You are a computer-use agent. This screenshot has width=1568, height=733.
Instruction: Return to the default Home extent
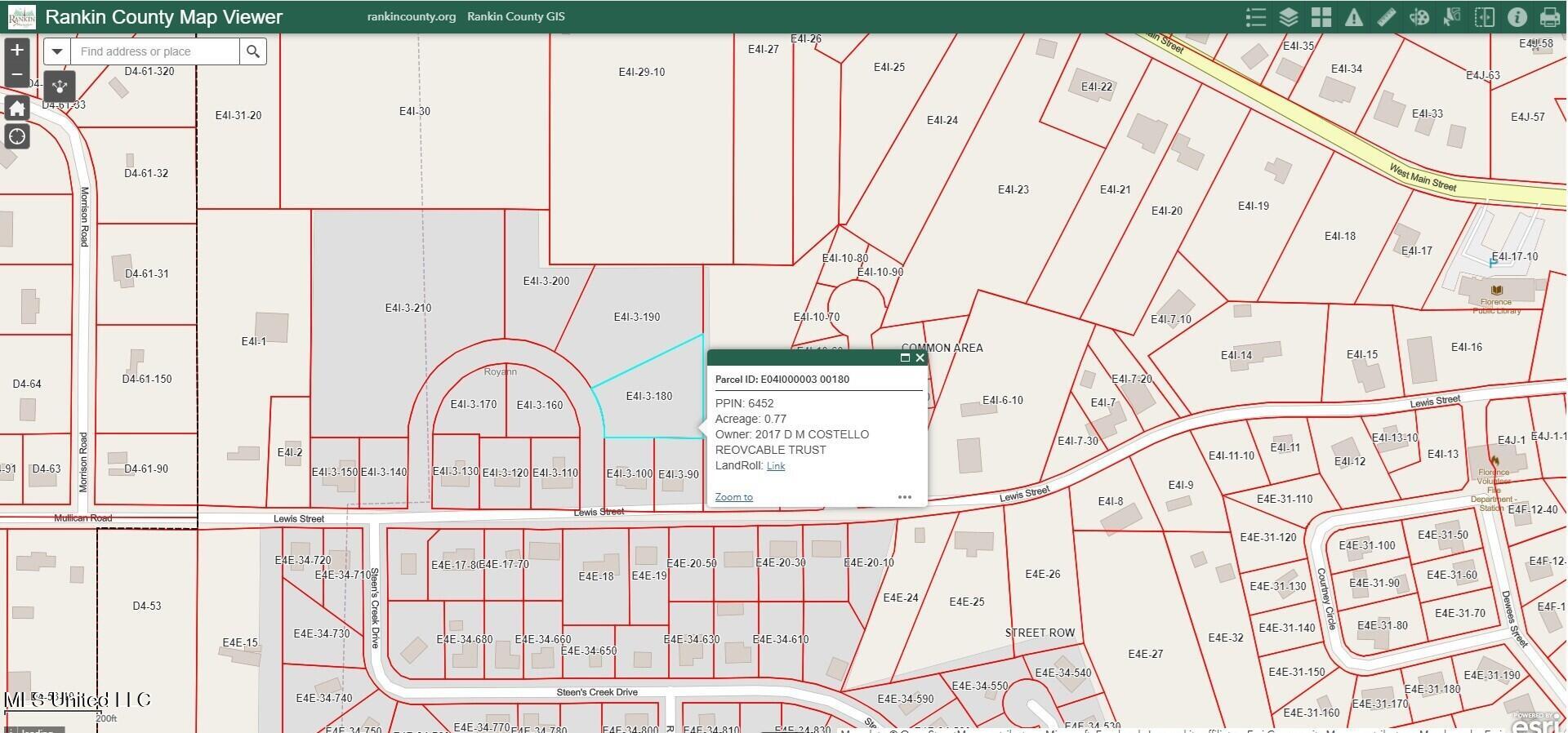pos(17,108)
